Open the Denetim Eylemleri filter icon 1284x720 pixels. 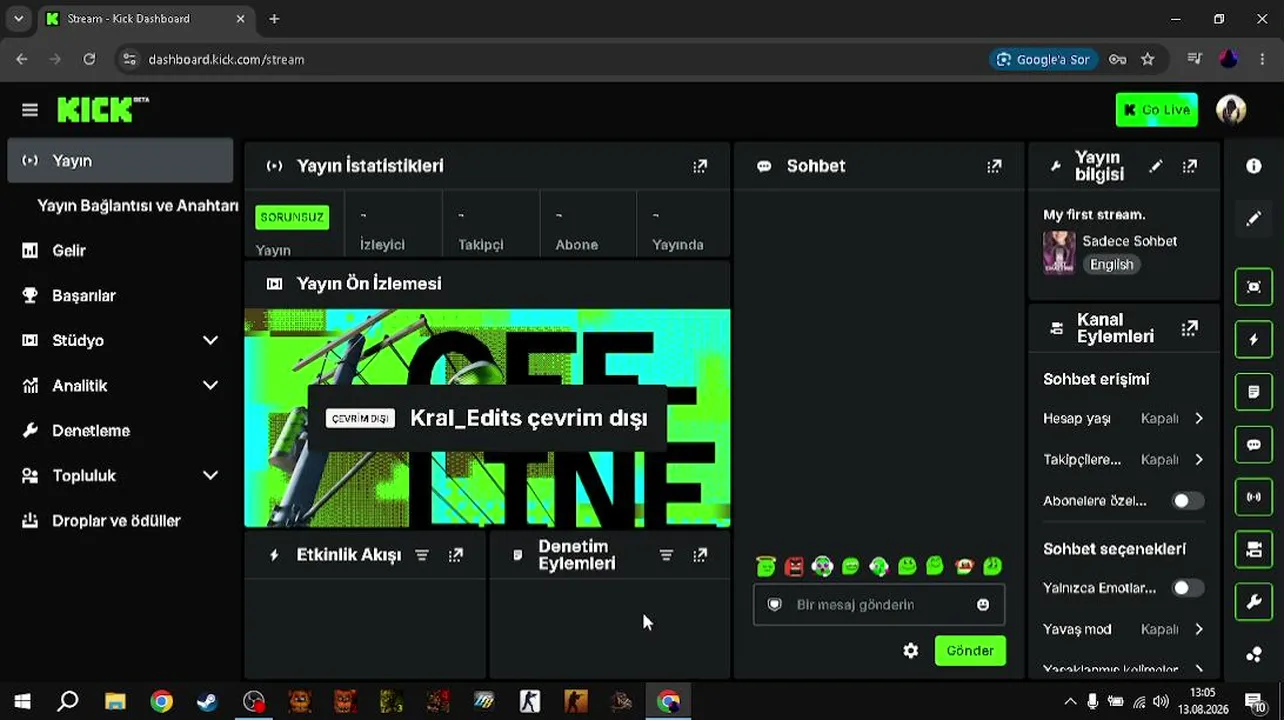pos(666,555)
